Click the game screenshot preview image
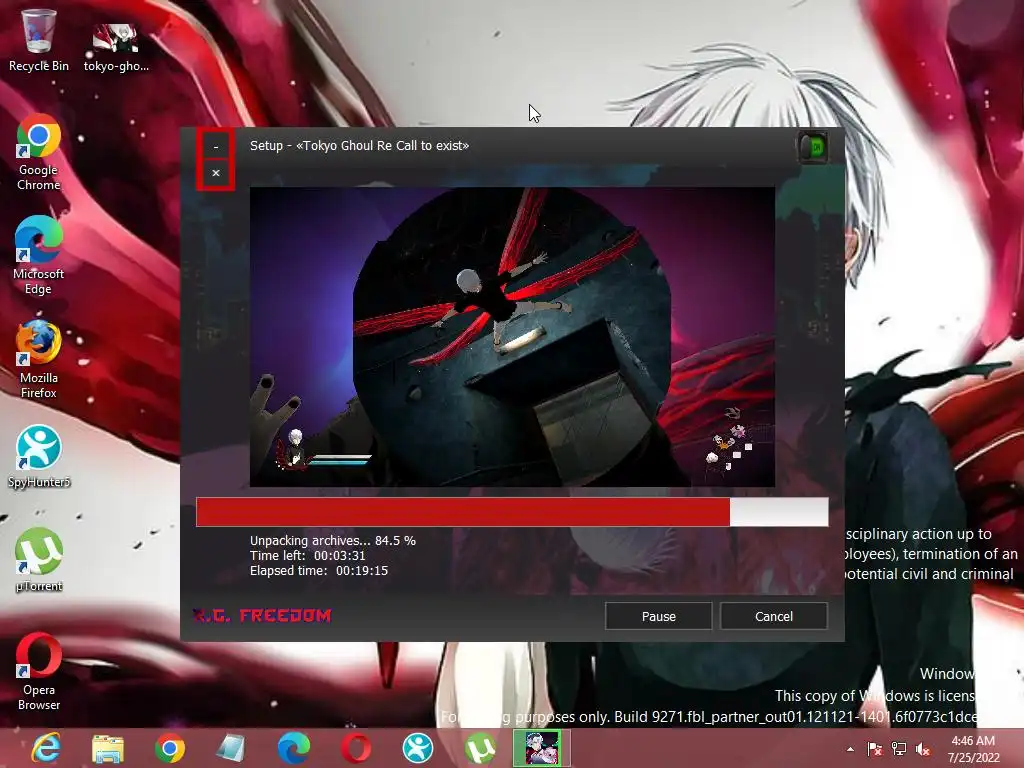Viewport: 1024px width, 768px height. point(513,337)
